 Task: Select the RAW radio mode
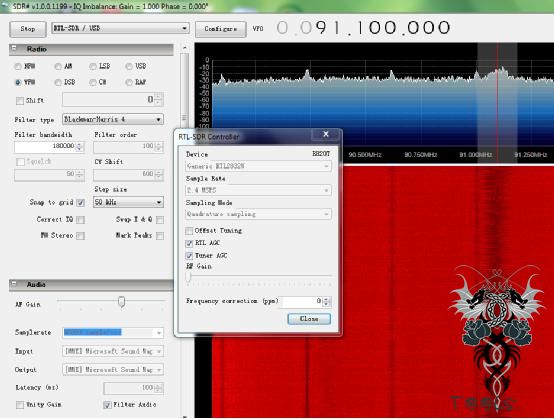pyautogui.click(x=129, y=82)
